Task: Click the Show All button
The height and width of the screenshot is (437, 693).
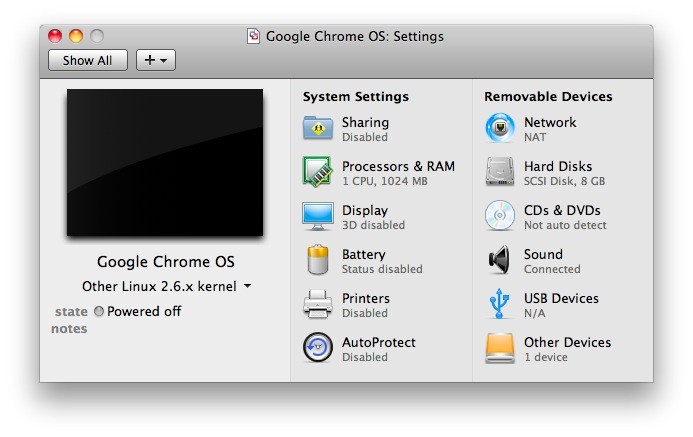Action: tap(88, 60)
